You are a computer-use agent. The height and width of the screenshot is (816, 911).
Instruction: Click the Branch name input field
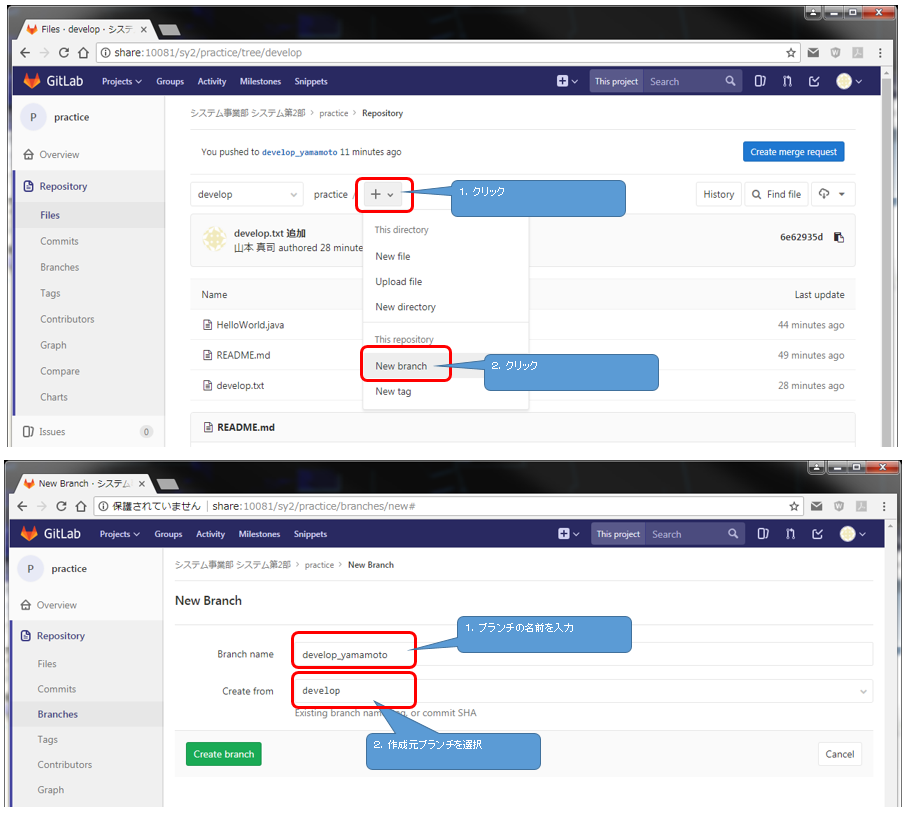[x=583, y=655]
